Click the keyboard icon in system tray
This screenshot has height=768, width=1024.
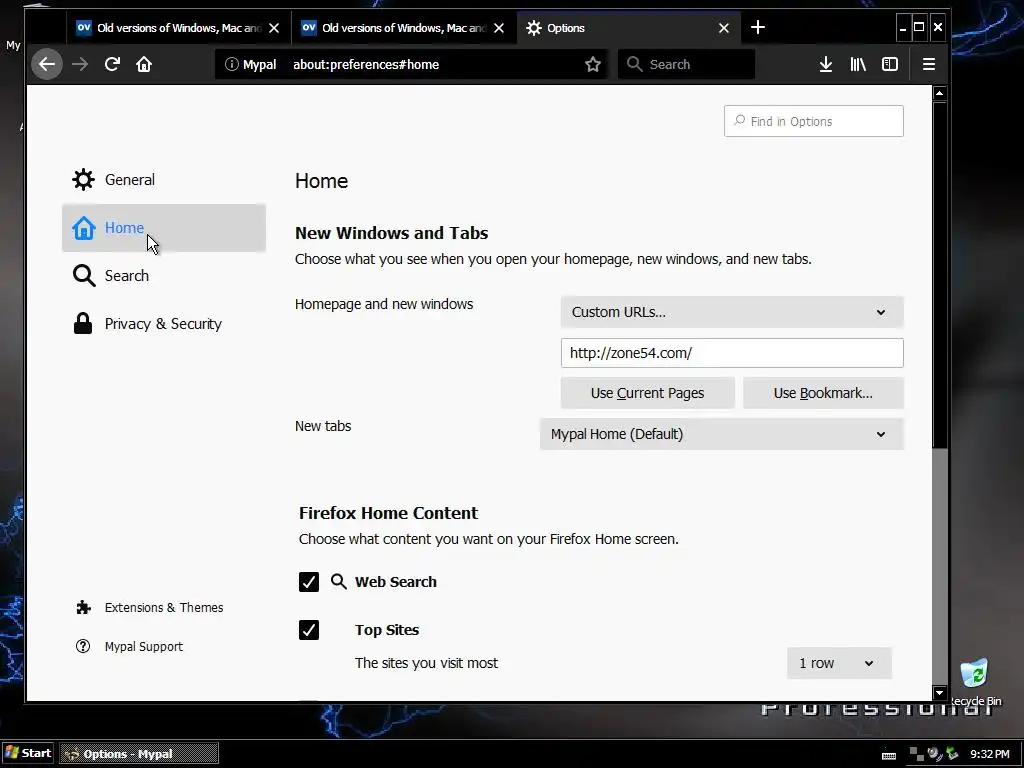click(x=889, y=755)
